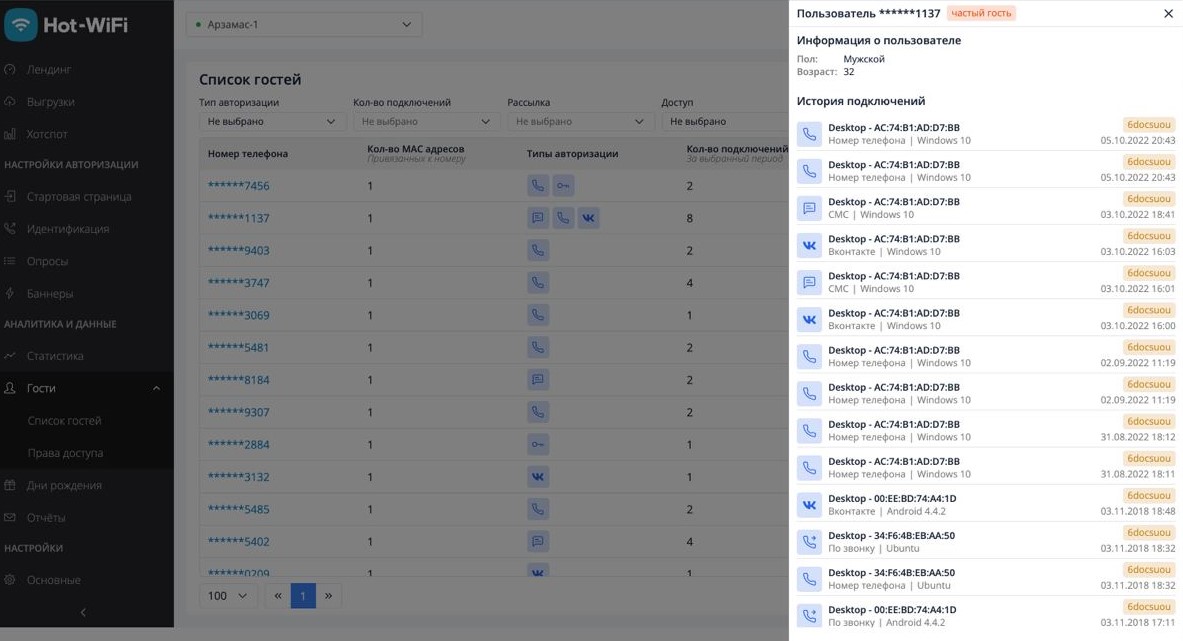Click SMS auth icon in ******5402 row
The width and height of the screenshot is (1183, 641).
(x=538, y=541)
